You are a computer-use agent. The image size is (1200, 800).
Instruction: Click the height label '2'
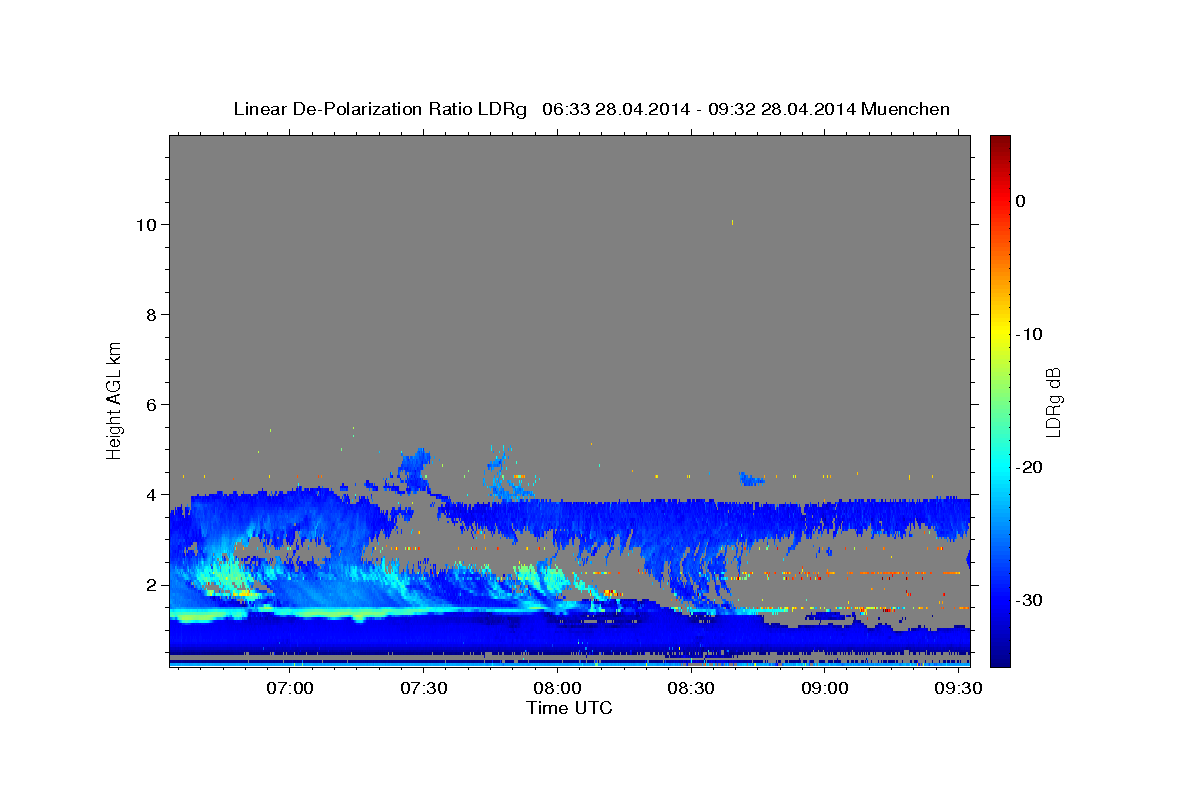tap(152, 585)
